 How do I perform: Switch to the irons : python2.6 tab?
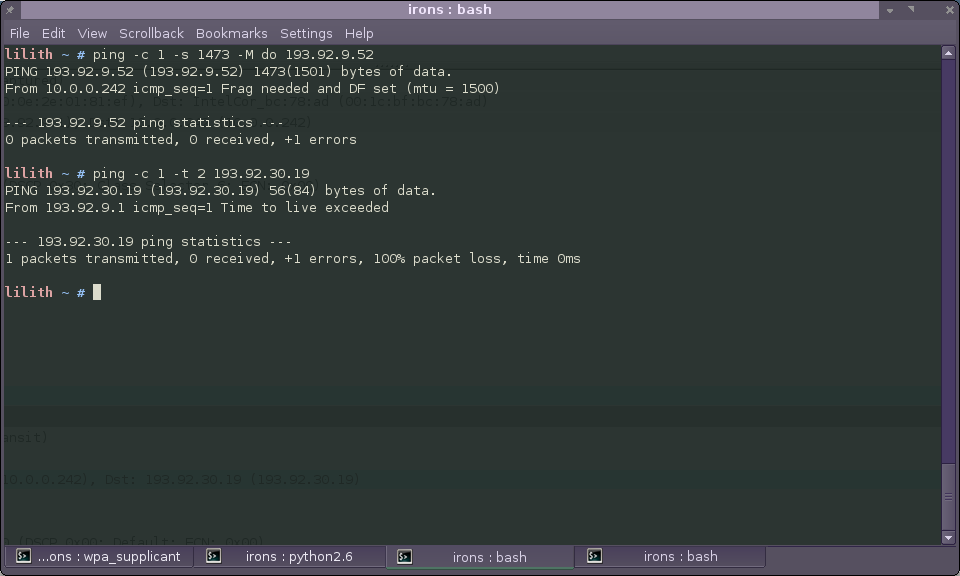click(290, 556)
